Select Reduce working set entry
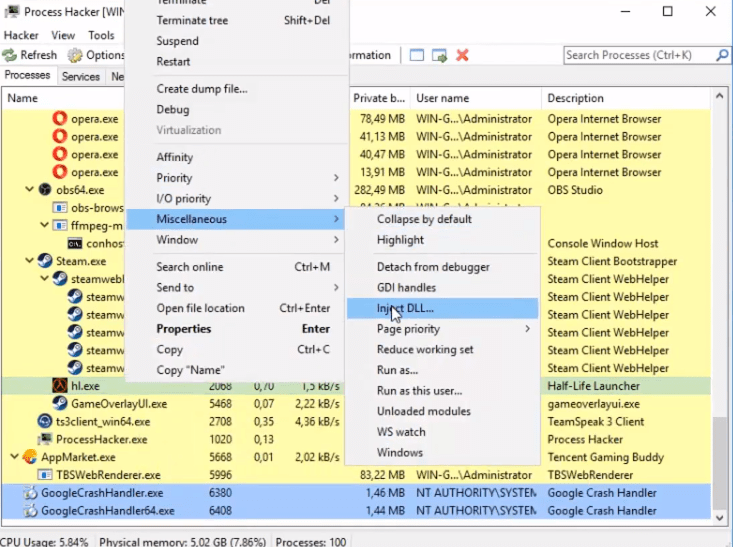 (442, 349)
